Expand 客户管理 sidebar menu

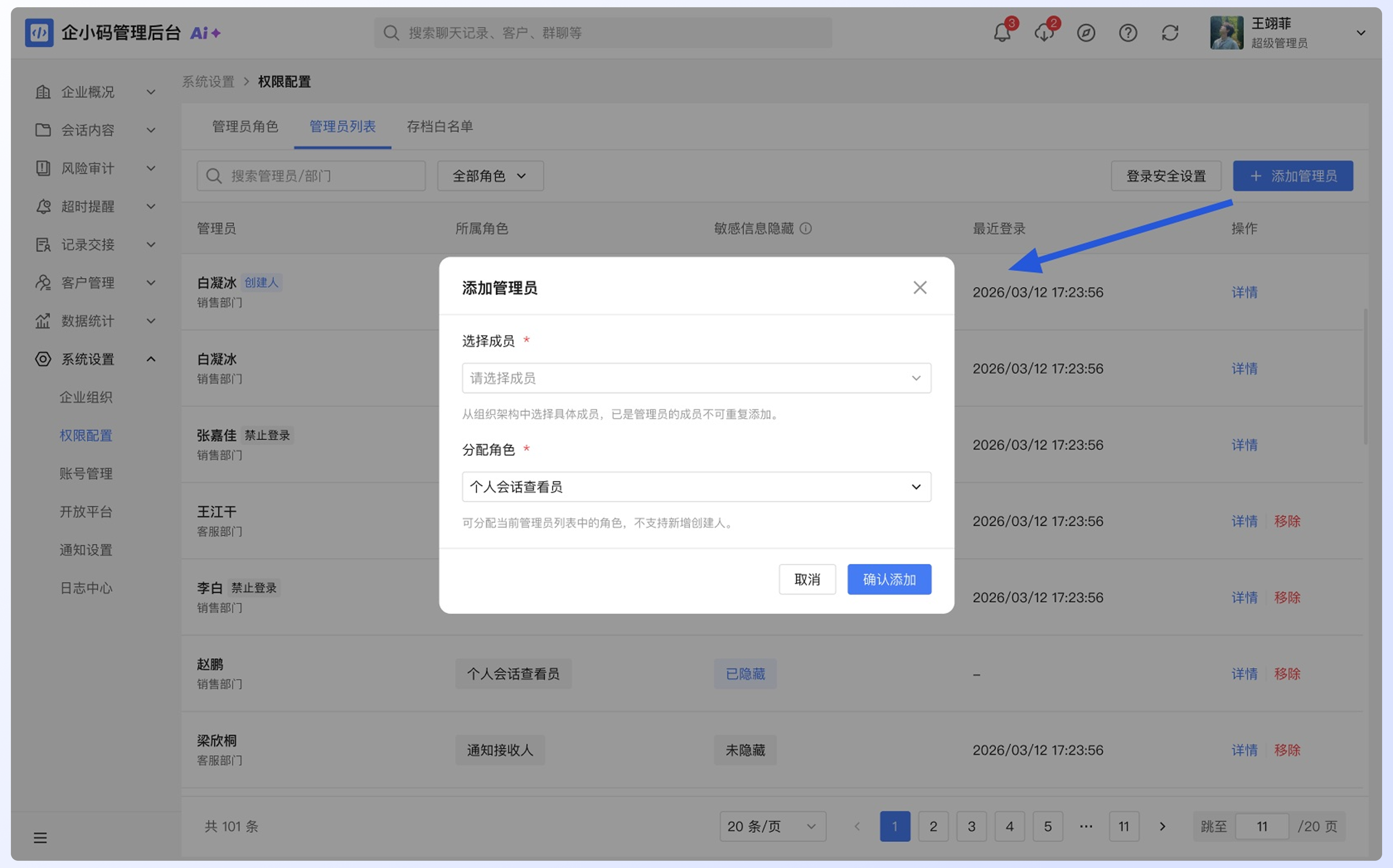pyautogui.click(x=95, y=282)
